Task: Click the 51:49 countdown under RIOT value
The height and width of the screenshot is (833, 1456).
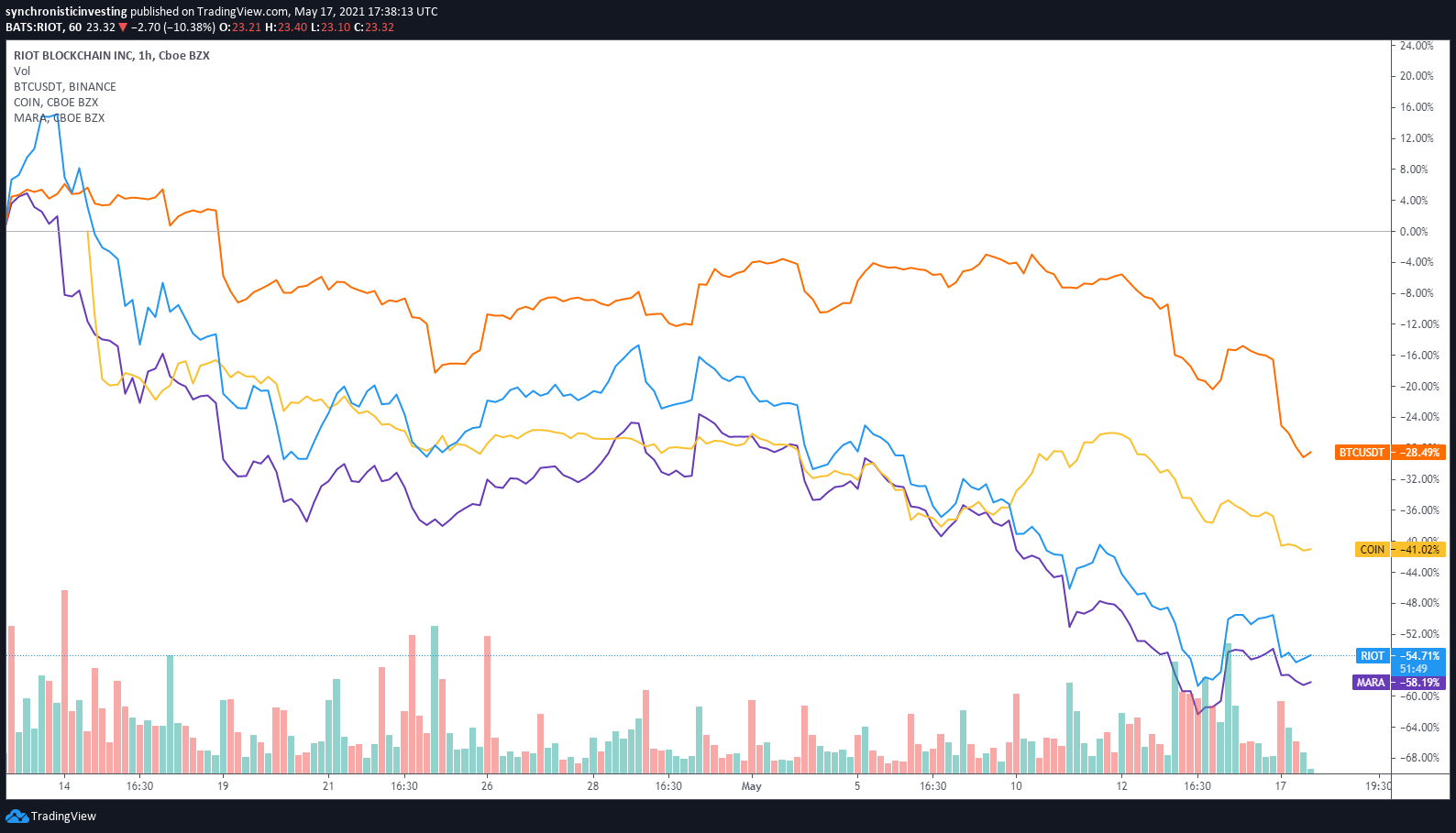Action: pos(1413,669)
